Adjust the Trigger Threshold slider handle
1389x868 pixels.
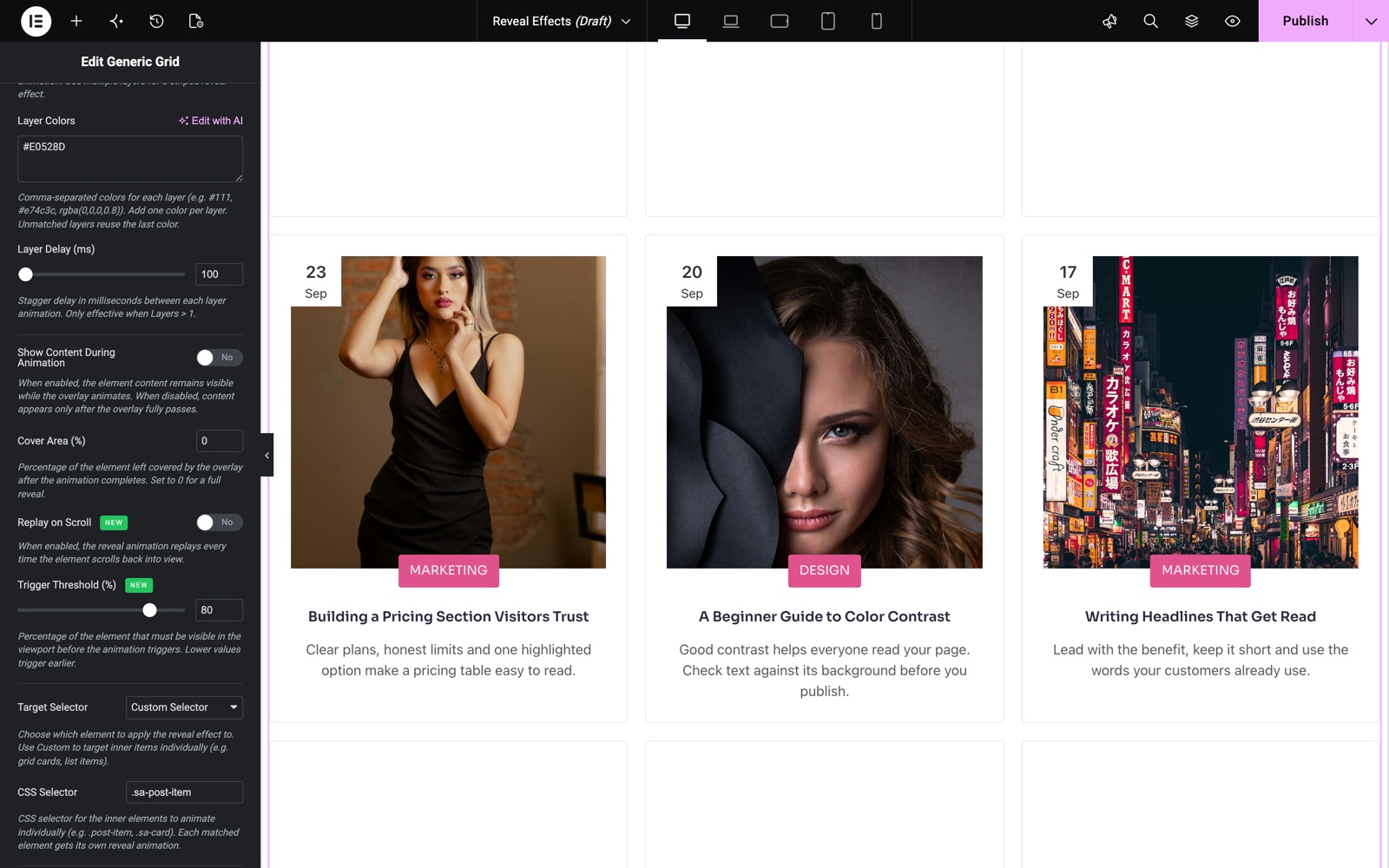tap(150, 610)
